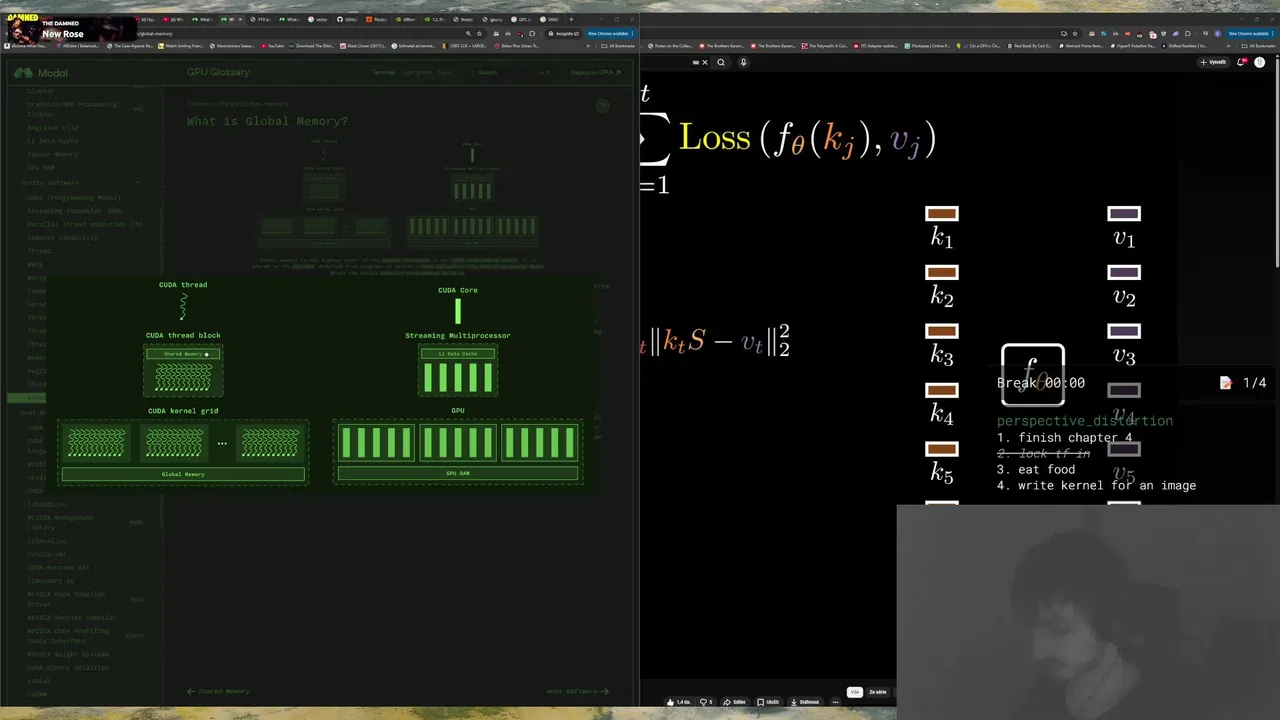Start YouTube voice search with microphone
1280x720 pixels.
(x=743, y=62)
